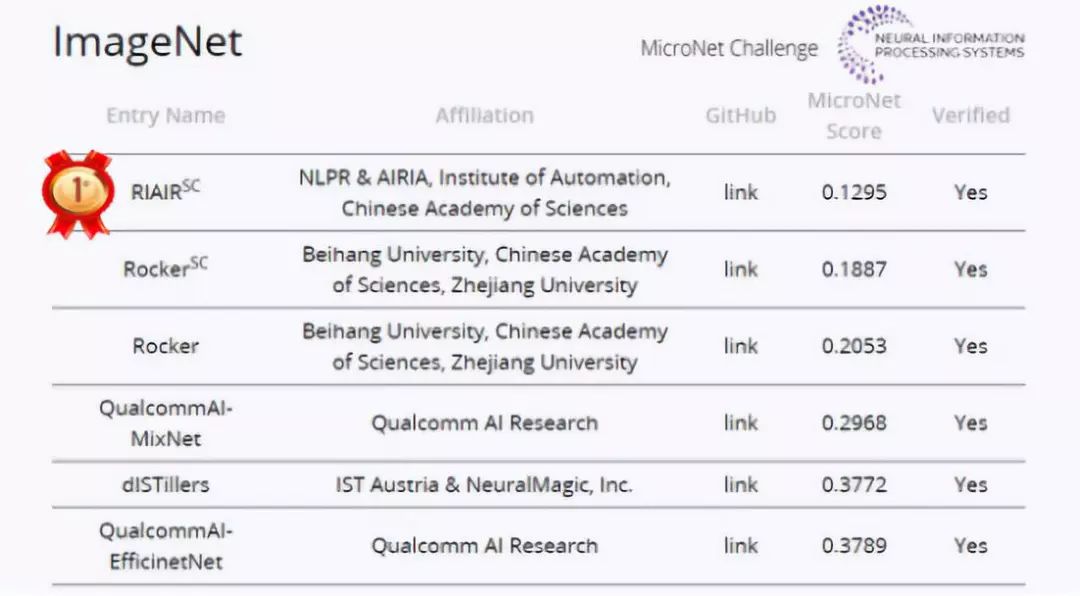This screenshot has height=596, width=1080.
Task: Open the GitHub link for dISTillers
Action: [x=741, y=485]
